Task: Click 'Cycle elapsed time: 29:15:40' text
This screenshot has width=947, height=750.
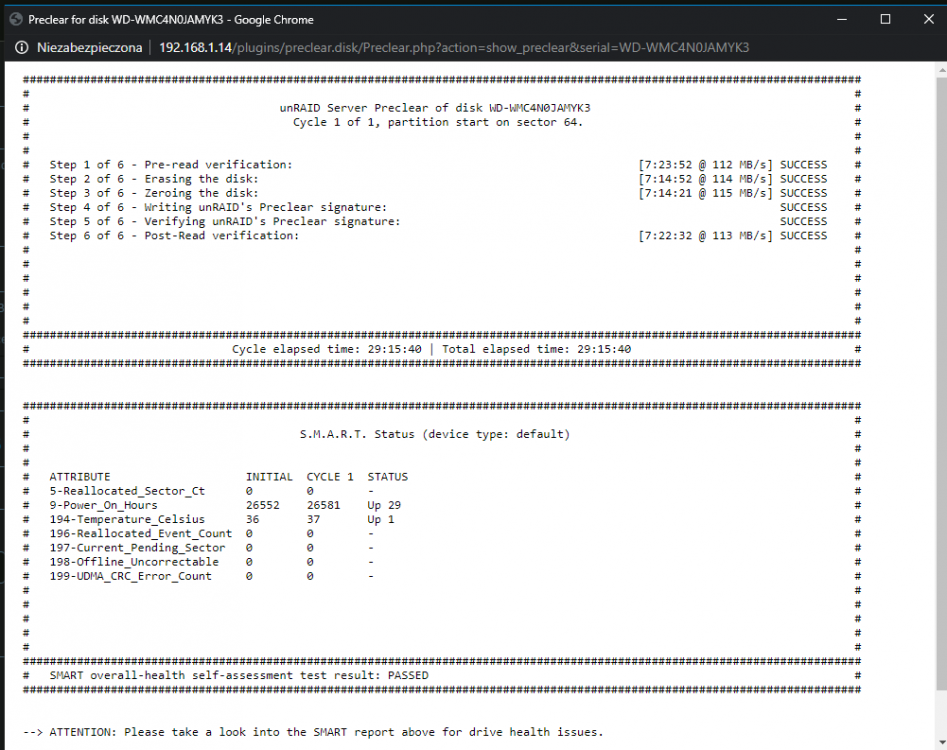Action: [x=327, y=349]
